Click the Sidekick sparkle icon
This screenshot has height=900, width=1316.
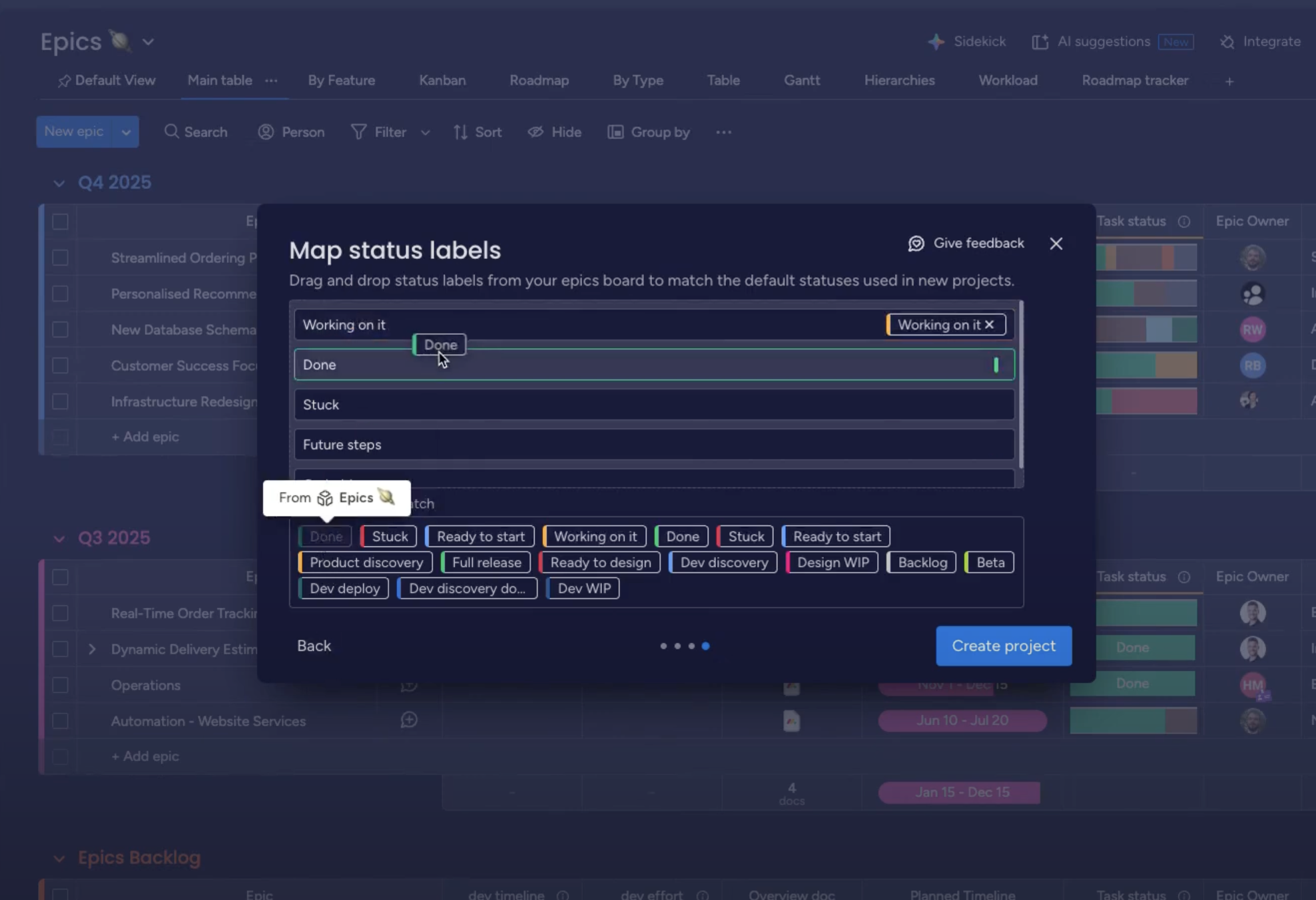[x=936, y=42]
